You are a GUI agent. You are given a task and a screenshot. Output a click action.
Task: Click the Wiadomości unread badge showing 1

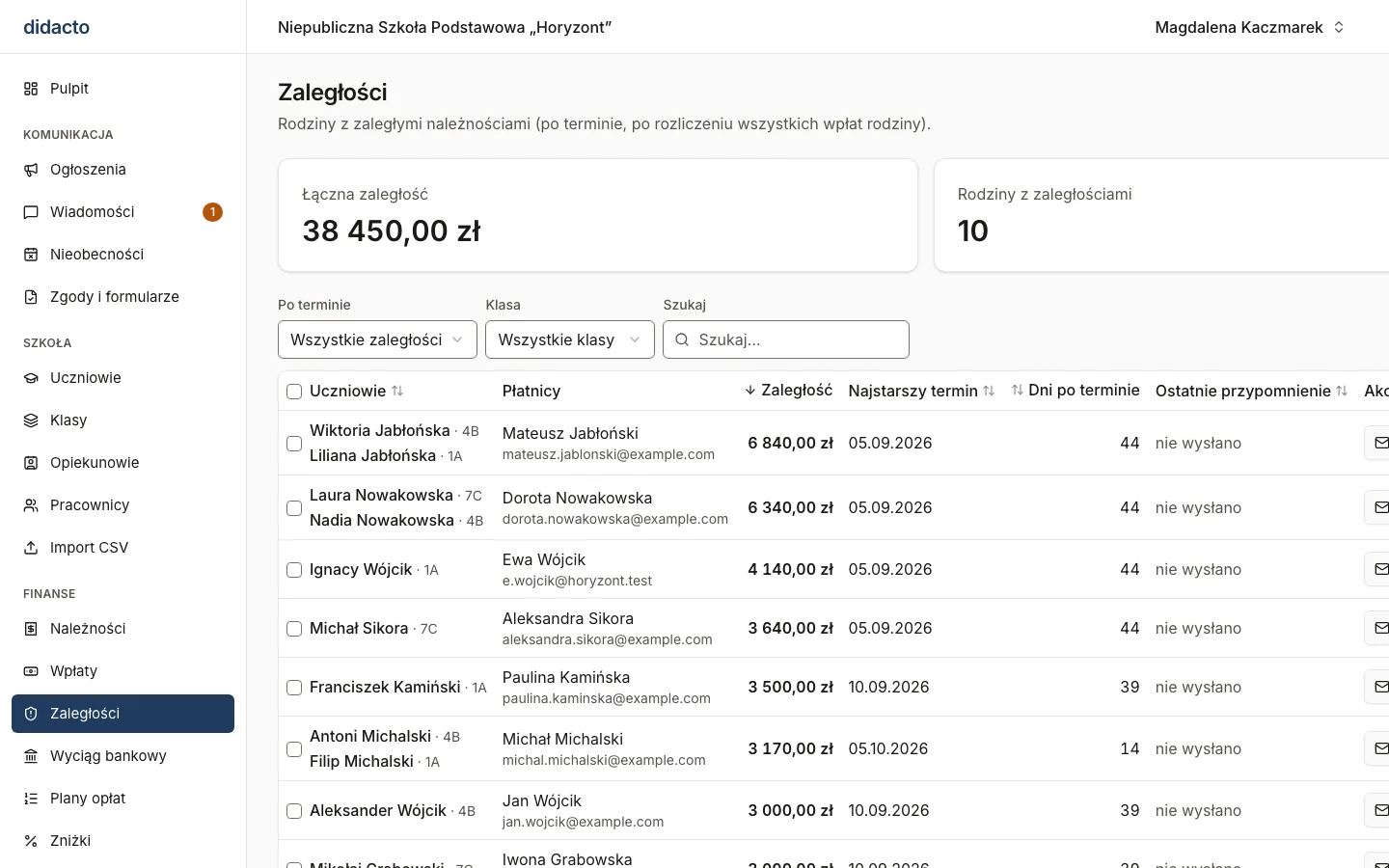[x=212, y=212]
